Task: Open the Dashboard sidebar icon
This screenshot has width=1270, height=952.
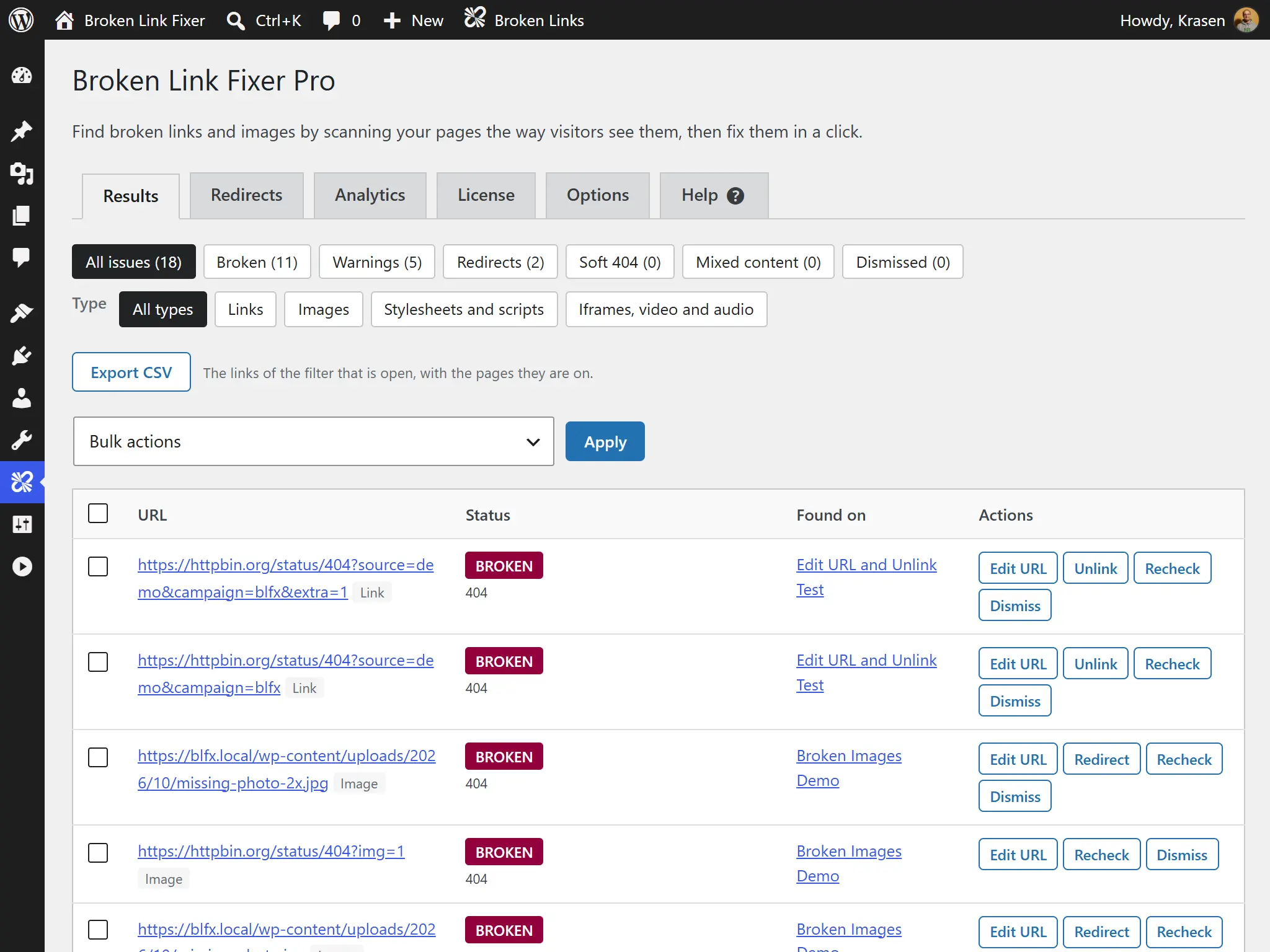Action: [22, 76]
